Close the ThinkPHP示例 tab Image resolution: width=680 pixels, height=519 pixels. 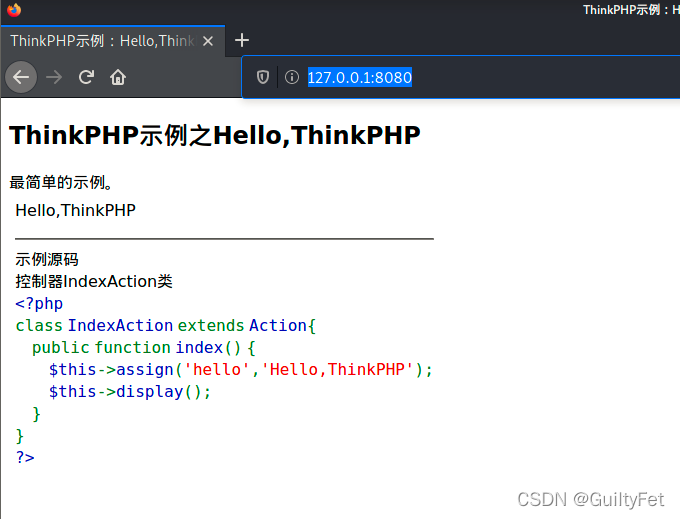click(208, 41)
